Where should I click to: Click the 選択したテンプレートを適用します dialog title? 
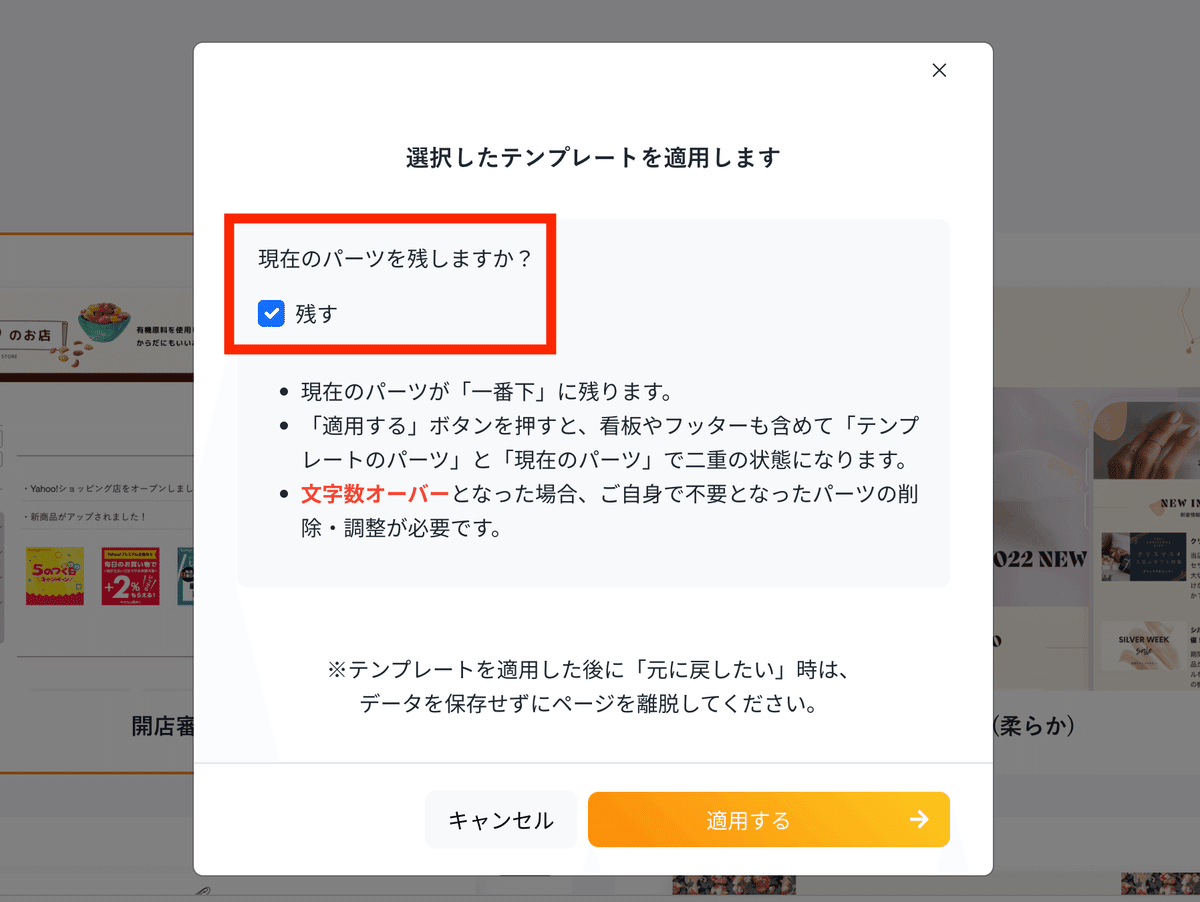coord(593,157)
